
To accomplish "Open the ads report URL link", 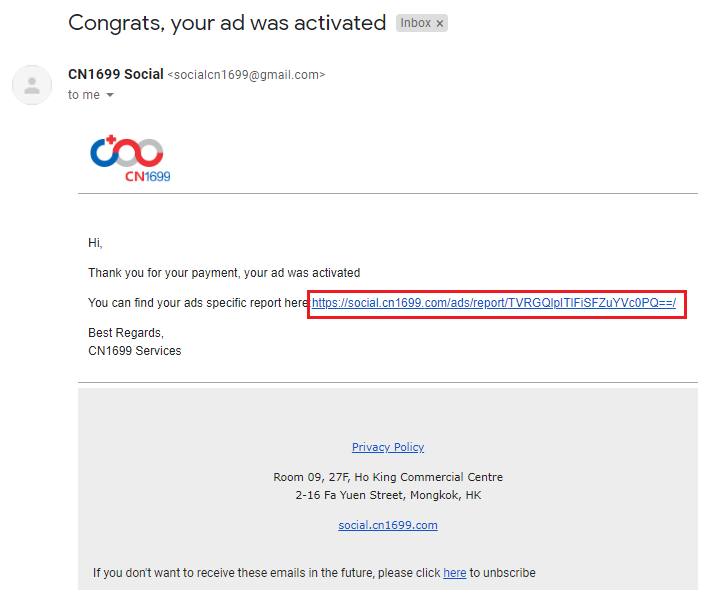I will (493, 303).
